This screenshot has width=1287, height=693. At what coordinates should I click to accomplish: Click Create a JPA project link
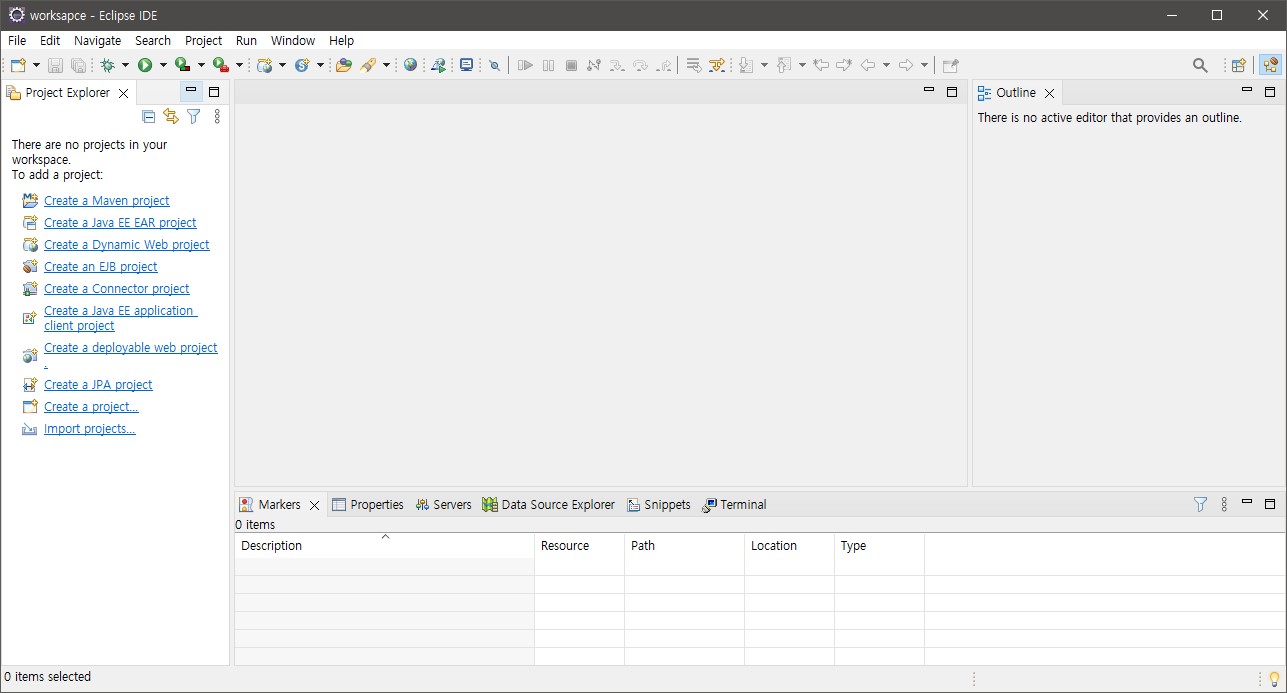tap(98, 385)
